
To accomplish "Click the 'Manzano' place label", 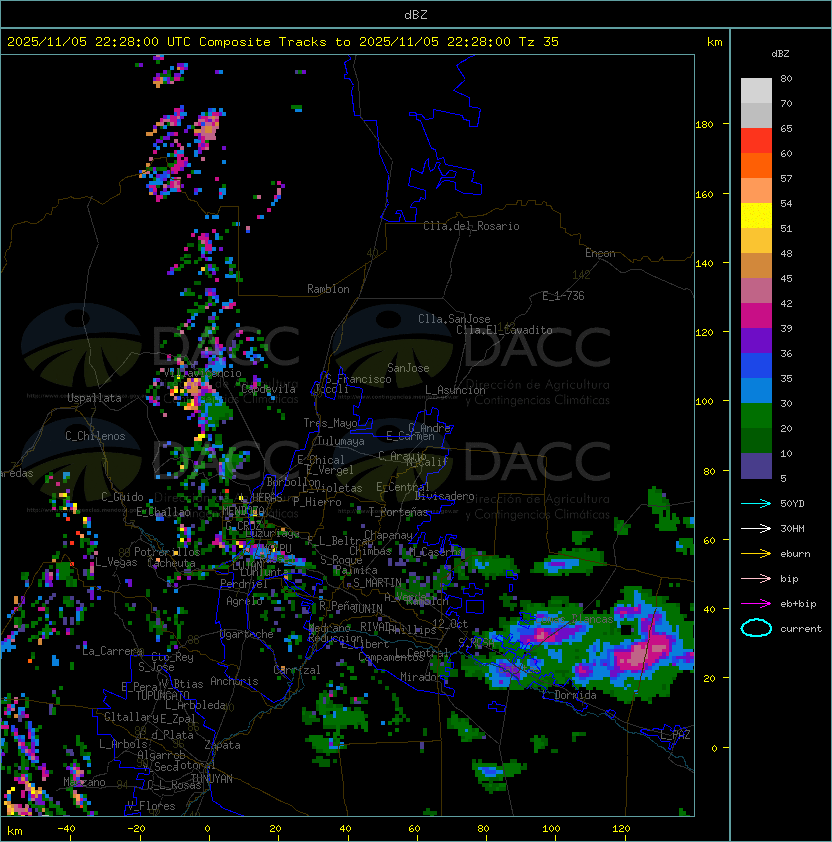I will pos(84,782).
